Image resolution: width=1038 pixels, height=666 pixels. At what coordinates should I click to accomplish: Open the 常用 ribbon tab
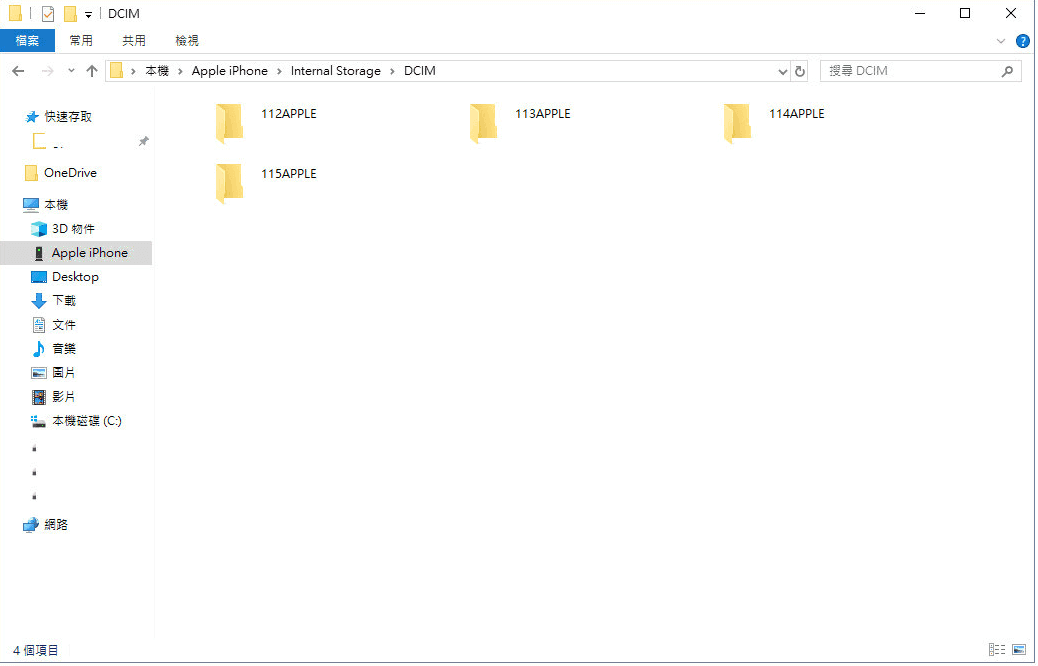(81, 41)
